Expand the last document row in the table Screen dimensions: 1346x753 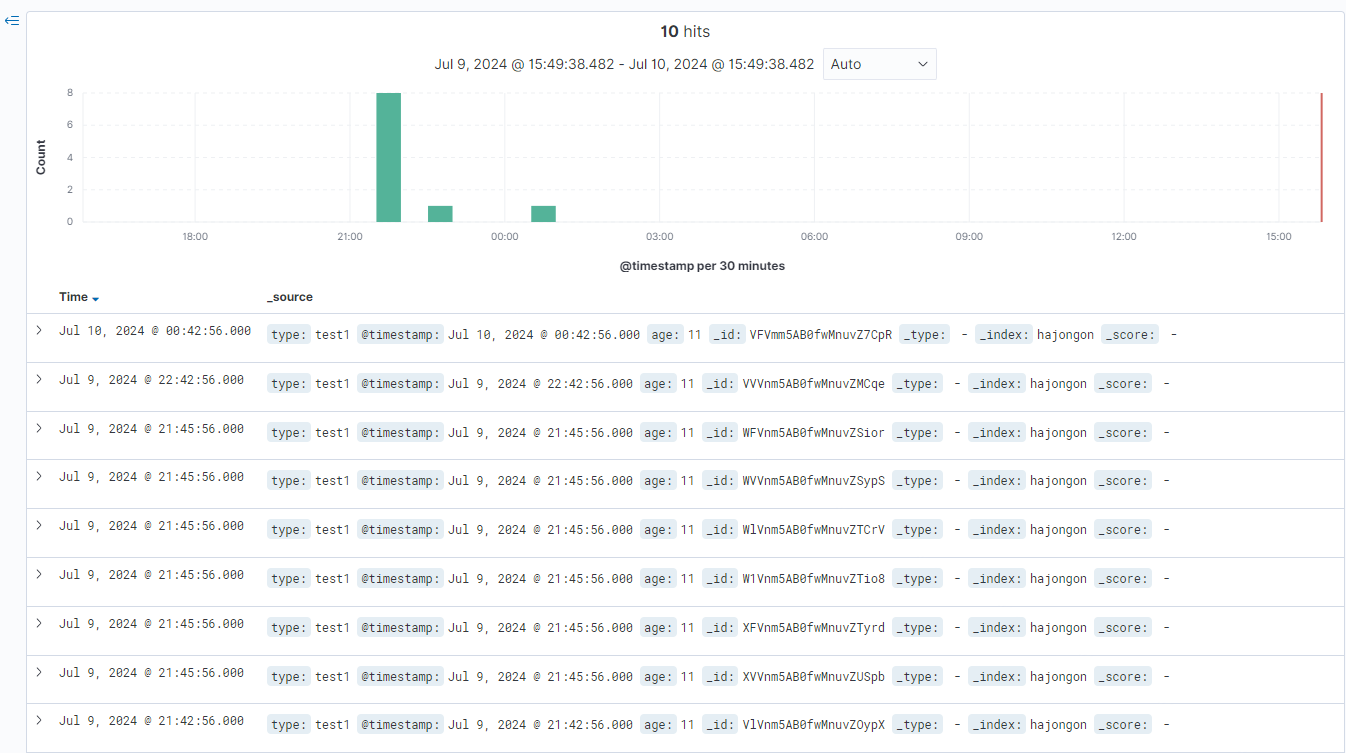[39, 720]
